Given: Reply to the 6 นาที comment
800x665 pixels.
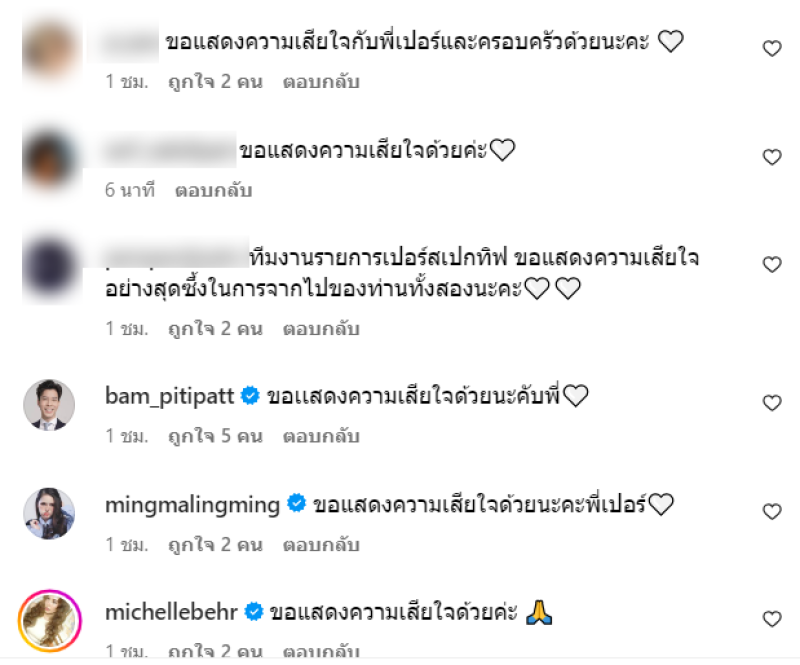Looking at the screenshot, I should click(x=214, y=190).
